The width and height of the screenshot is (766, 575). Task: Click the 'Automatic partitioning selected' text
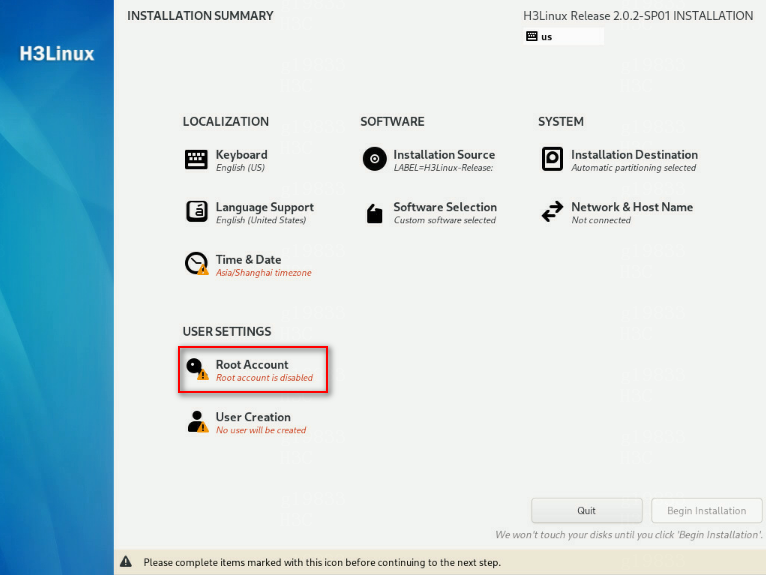(634, 168)
